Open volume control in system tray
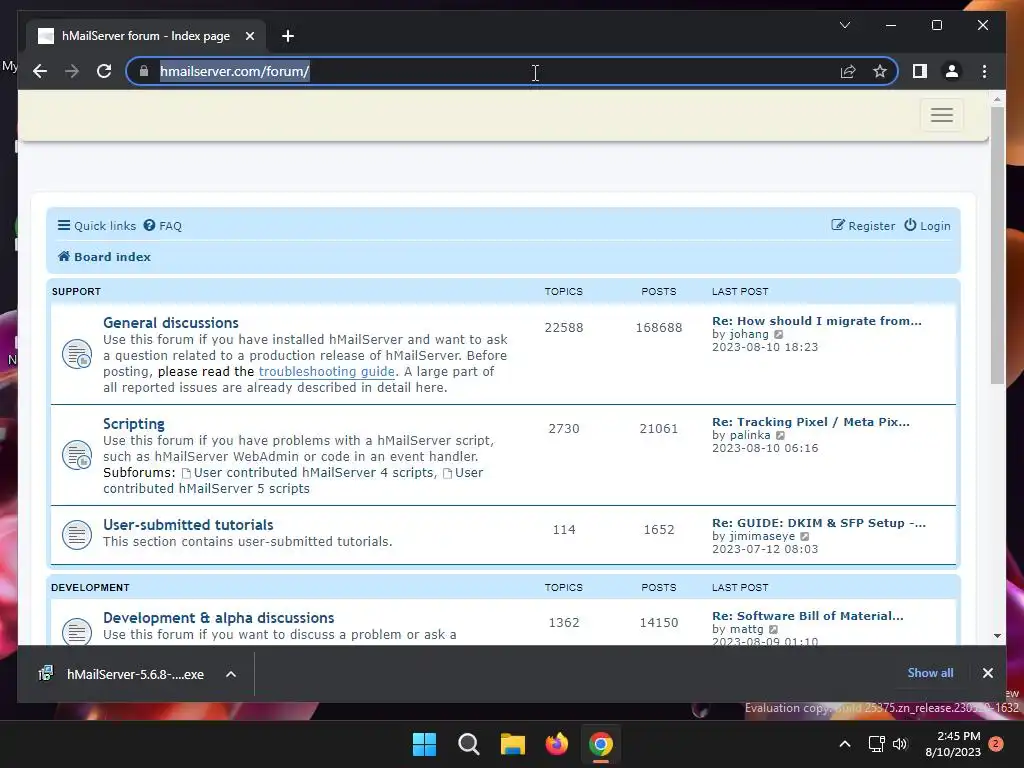The height and width of the screenshot is (768, 1024). coord(900,744)
